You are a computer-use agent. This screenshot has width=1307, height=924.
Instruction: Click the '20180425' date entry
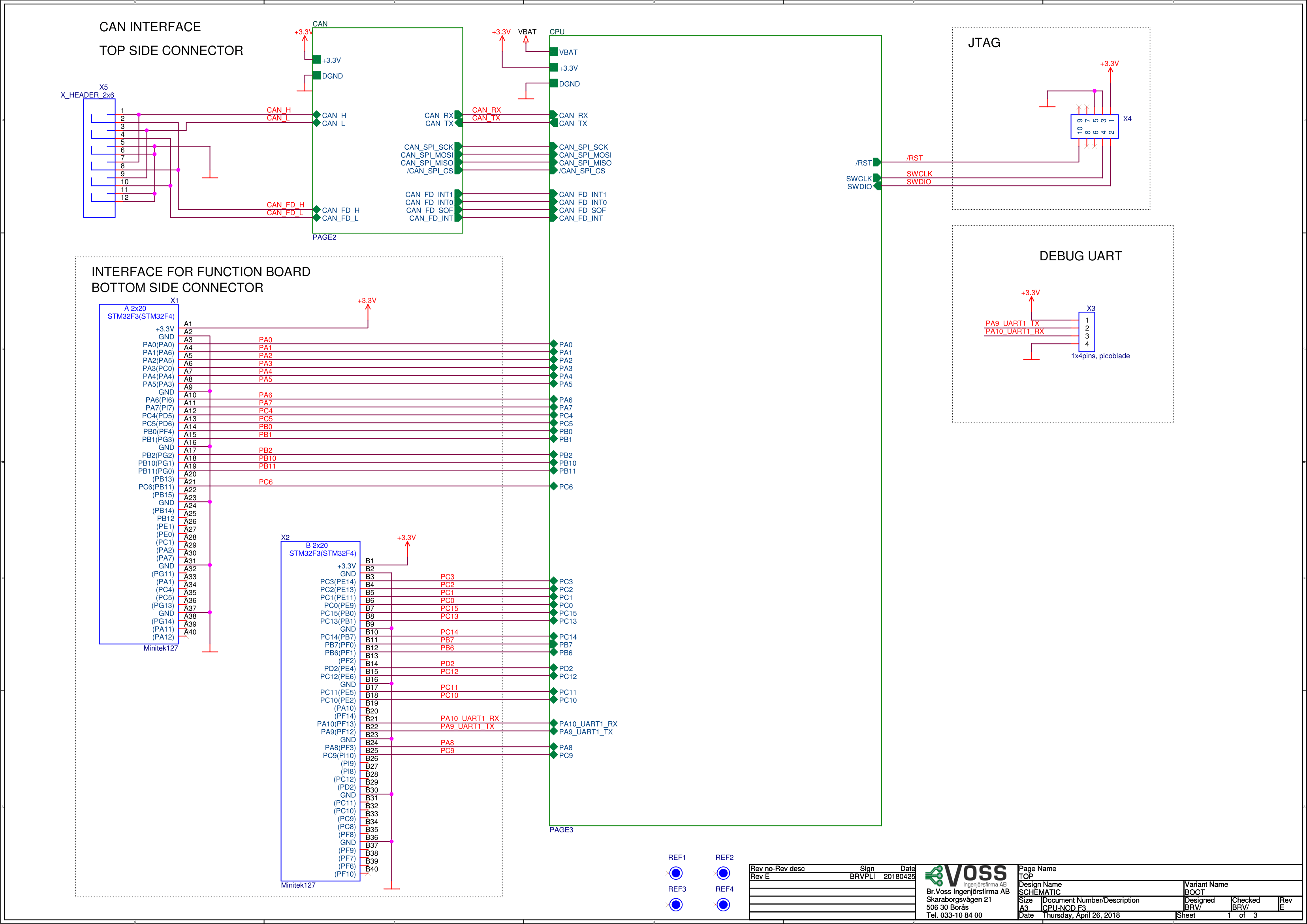(899, 876)
